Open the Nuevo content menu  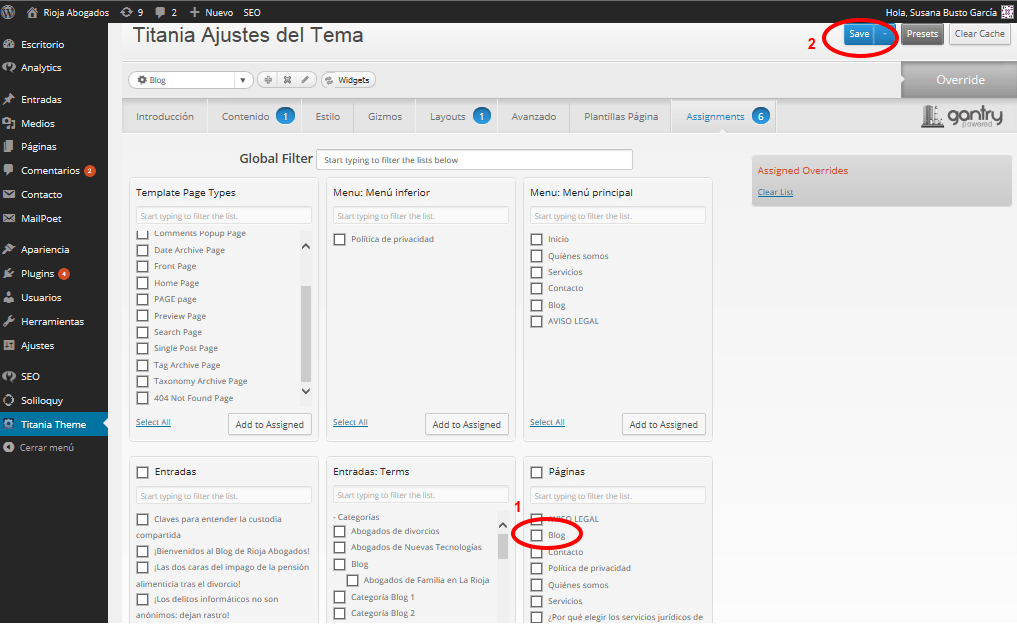click(x=211, y=12)
